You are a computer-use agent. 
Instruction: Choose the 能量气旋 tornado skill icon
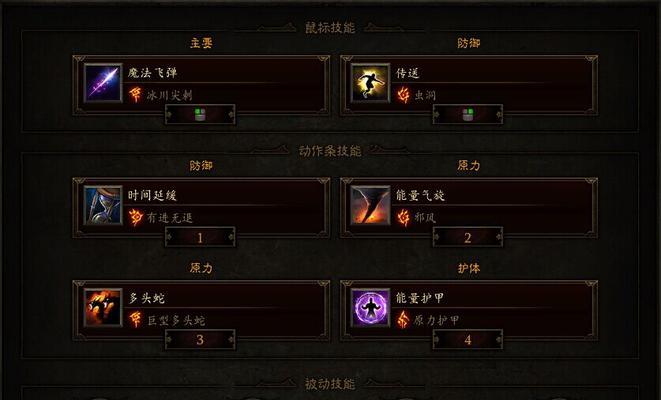pyautogui.click(x=371, y=205)
